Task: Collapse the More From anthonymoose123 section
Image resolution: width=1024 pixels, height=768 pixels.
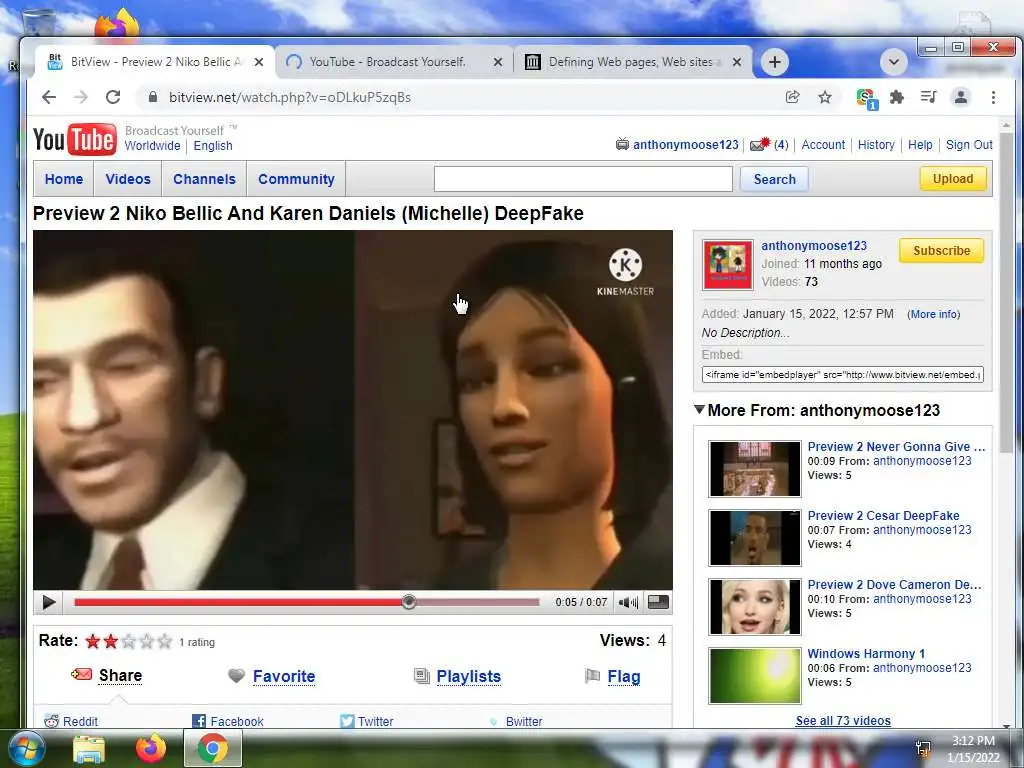Action: coord(699,409)
